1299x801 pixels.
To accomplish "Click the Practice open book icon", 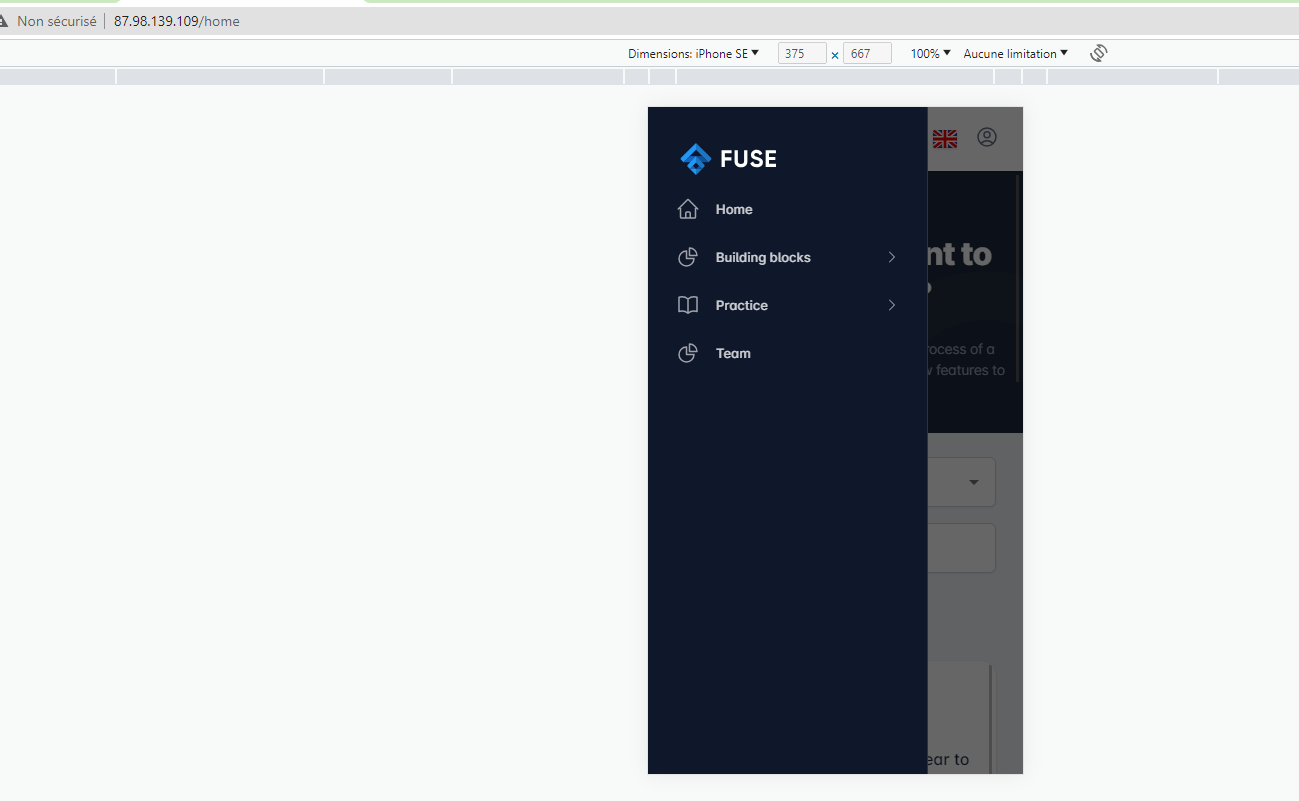I will coord(688,305).
